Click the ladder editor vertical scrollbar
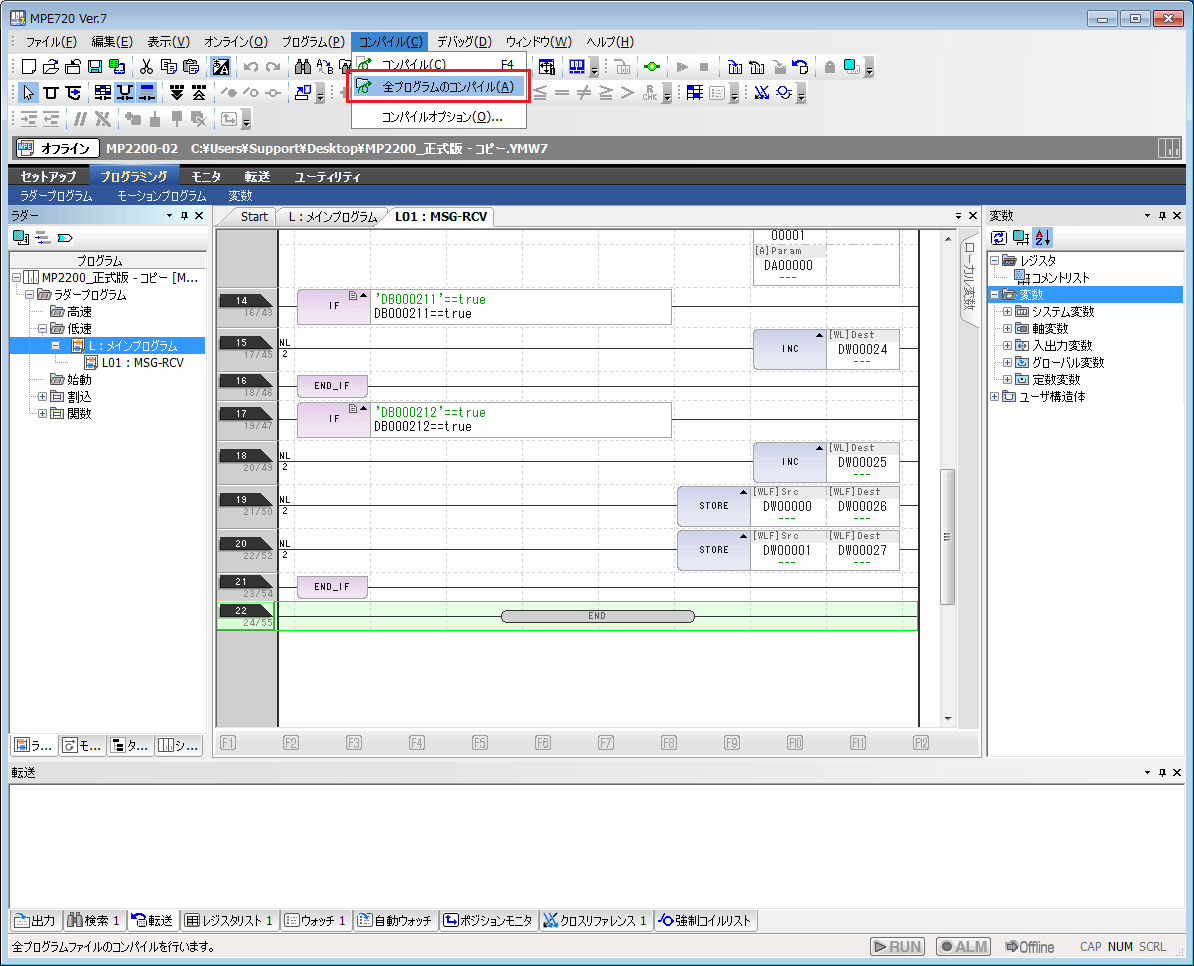This screenshot has width=1194, height=966. click(x=948, y=535)
